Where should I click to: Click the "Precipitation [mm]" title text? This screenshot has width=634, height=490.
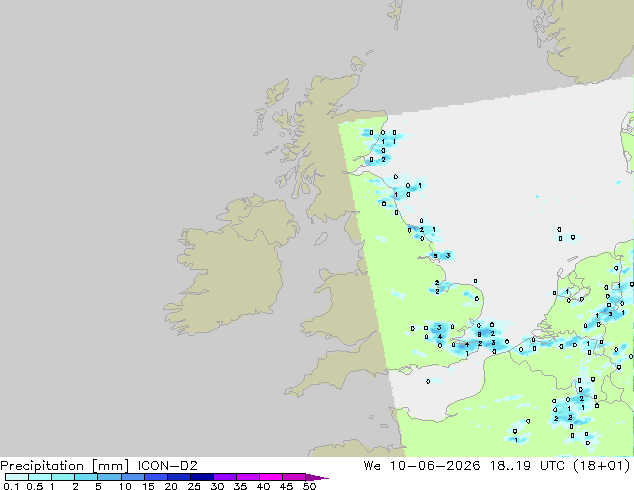65,466
